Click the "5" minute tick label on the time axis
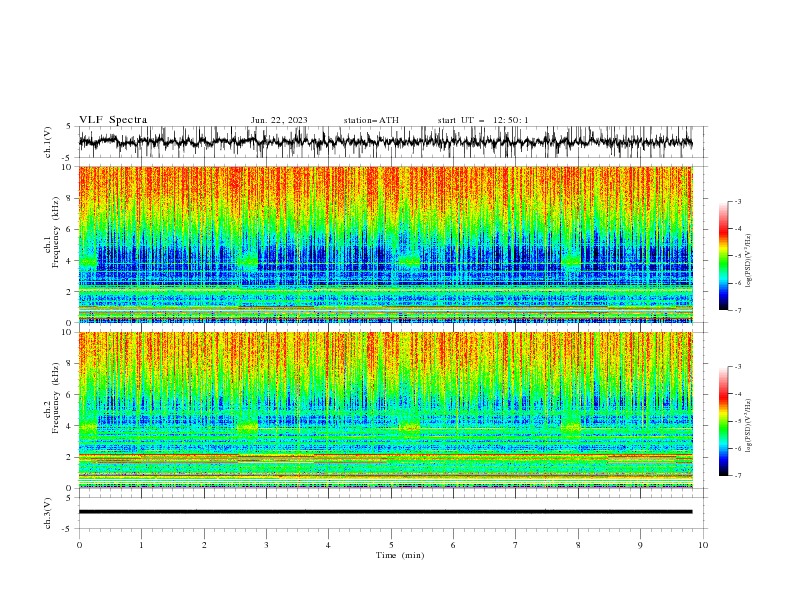792x612 pixels. coord(391,545)
